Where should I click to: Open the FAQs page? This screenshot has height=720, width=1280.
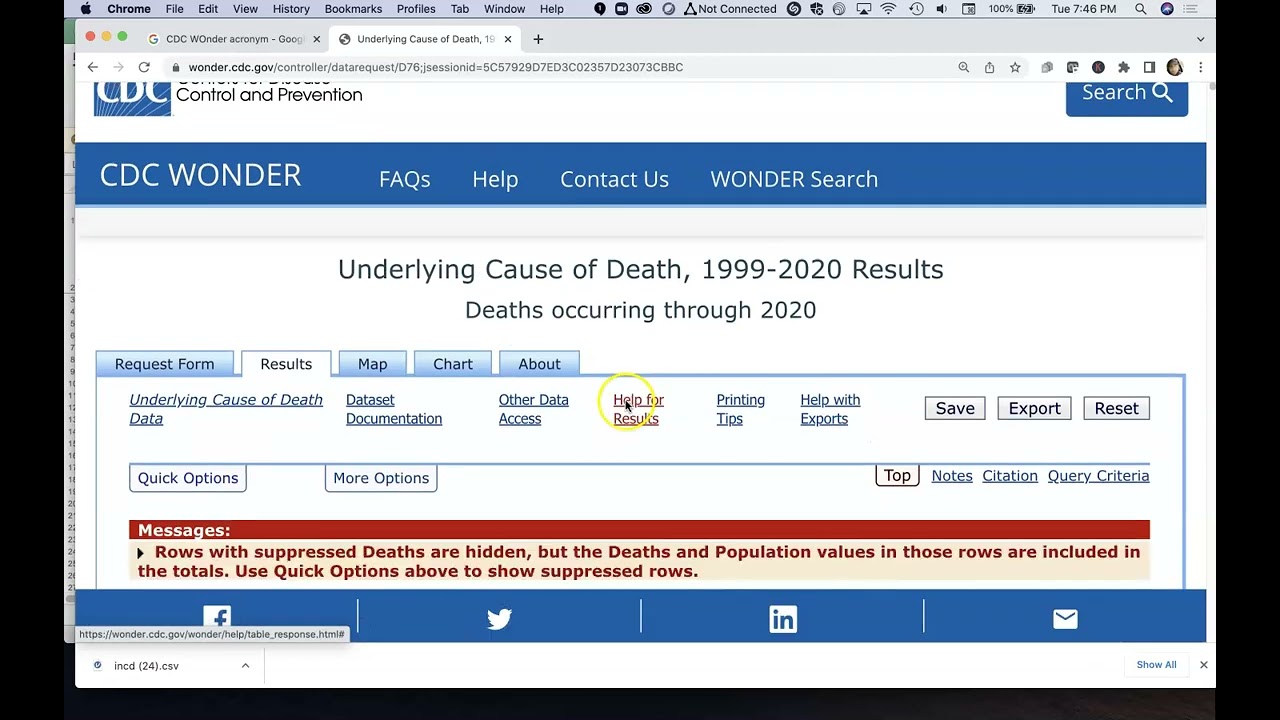(404, 179)
